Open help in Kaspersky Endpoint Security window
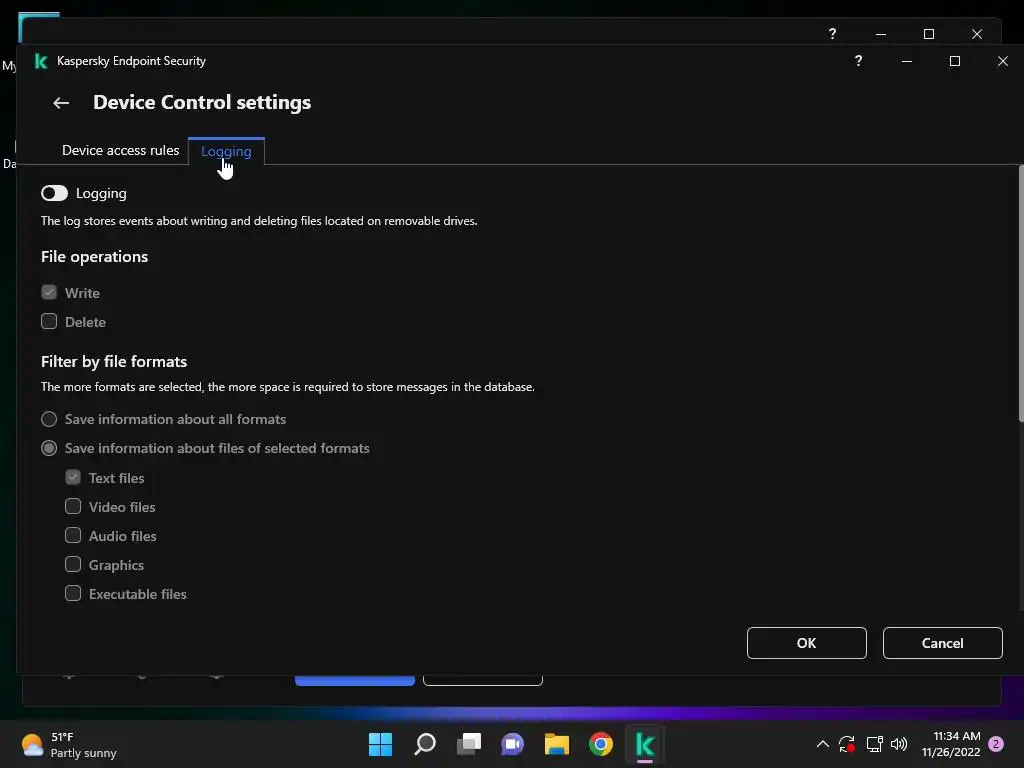 click(858, 61)
